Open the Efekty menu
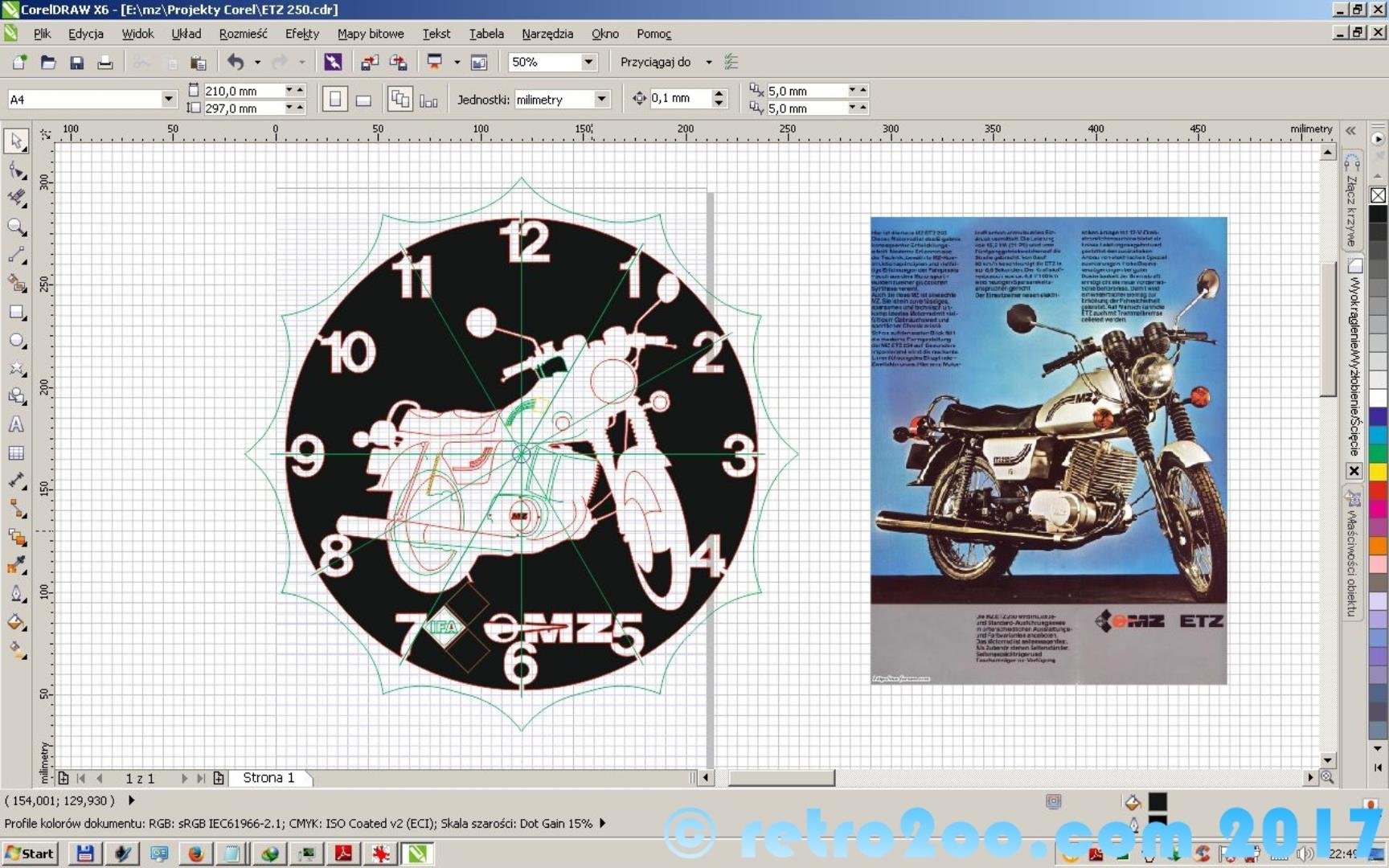Viewport: 1389px width, 868px height. pyautogui.click(x=301, y=34)
